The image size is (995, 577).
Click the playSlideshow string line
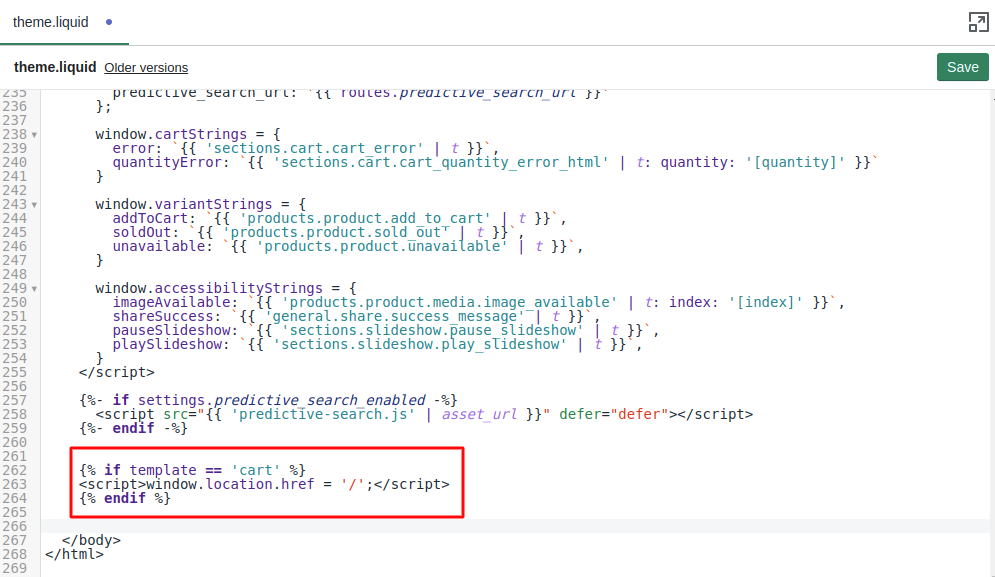tap(378, 345)
